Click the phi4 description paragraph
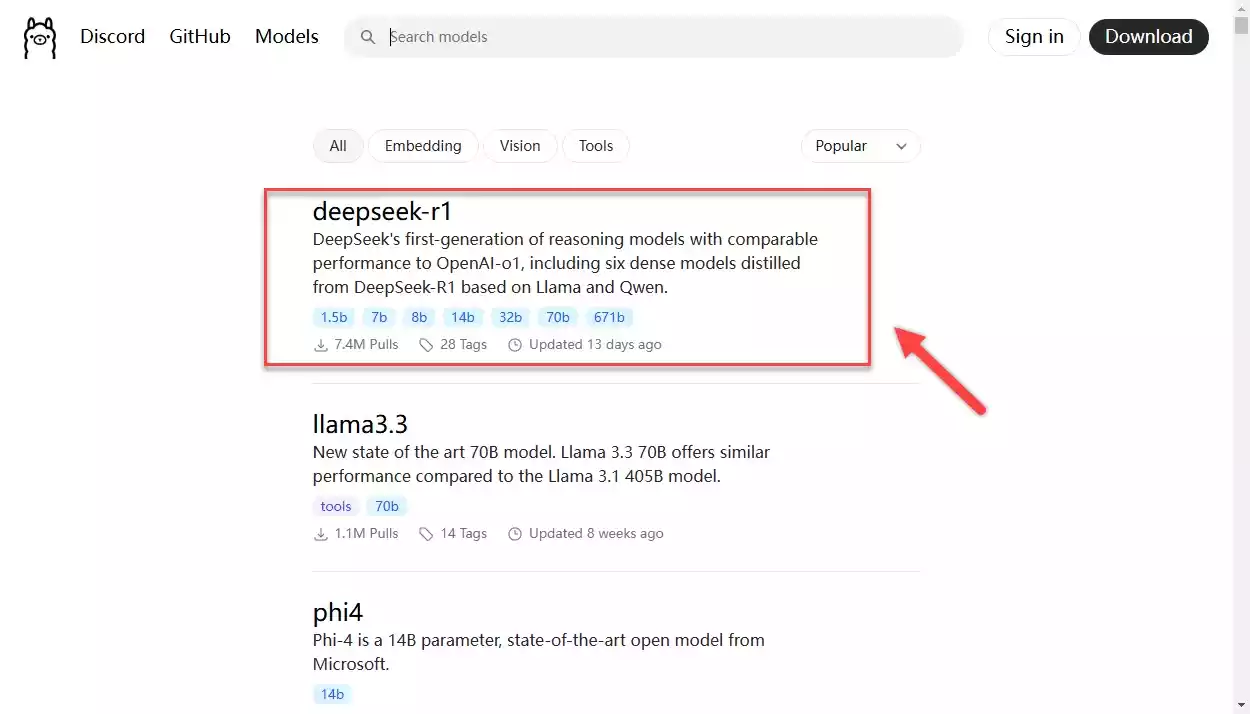 coord(539,652)
